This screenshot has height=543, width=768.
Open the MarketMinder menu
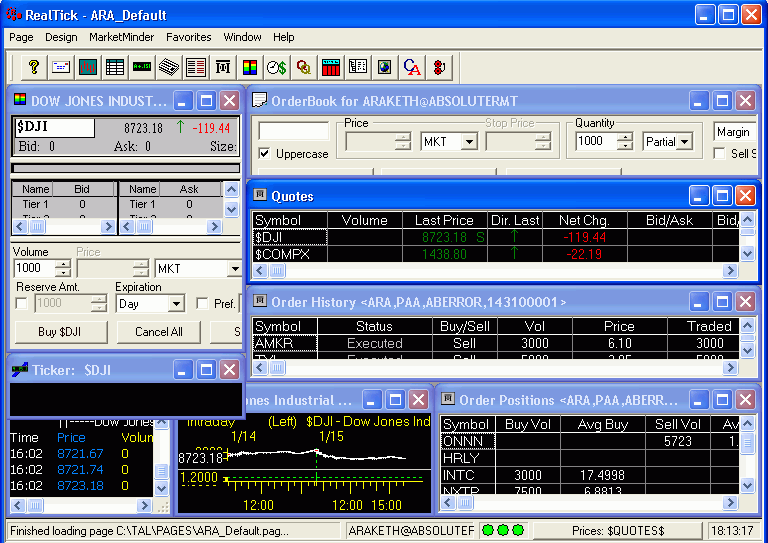[x=121, y=37]
